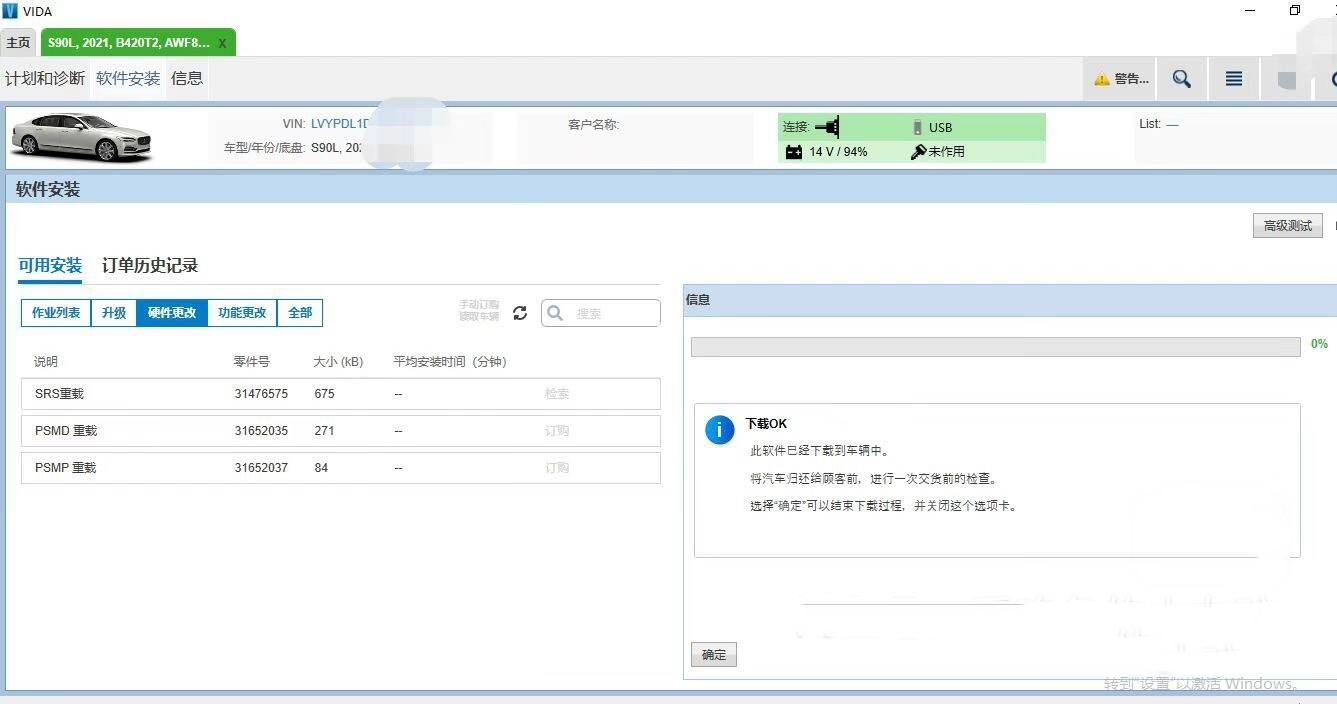Open the 软件安装 menu
Viewport: 1337px width, 704px height.
pyautogui.click(x=128, y=78)
